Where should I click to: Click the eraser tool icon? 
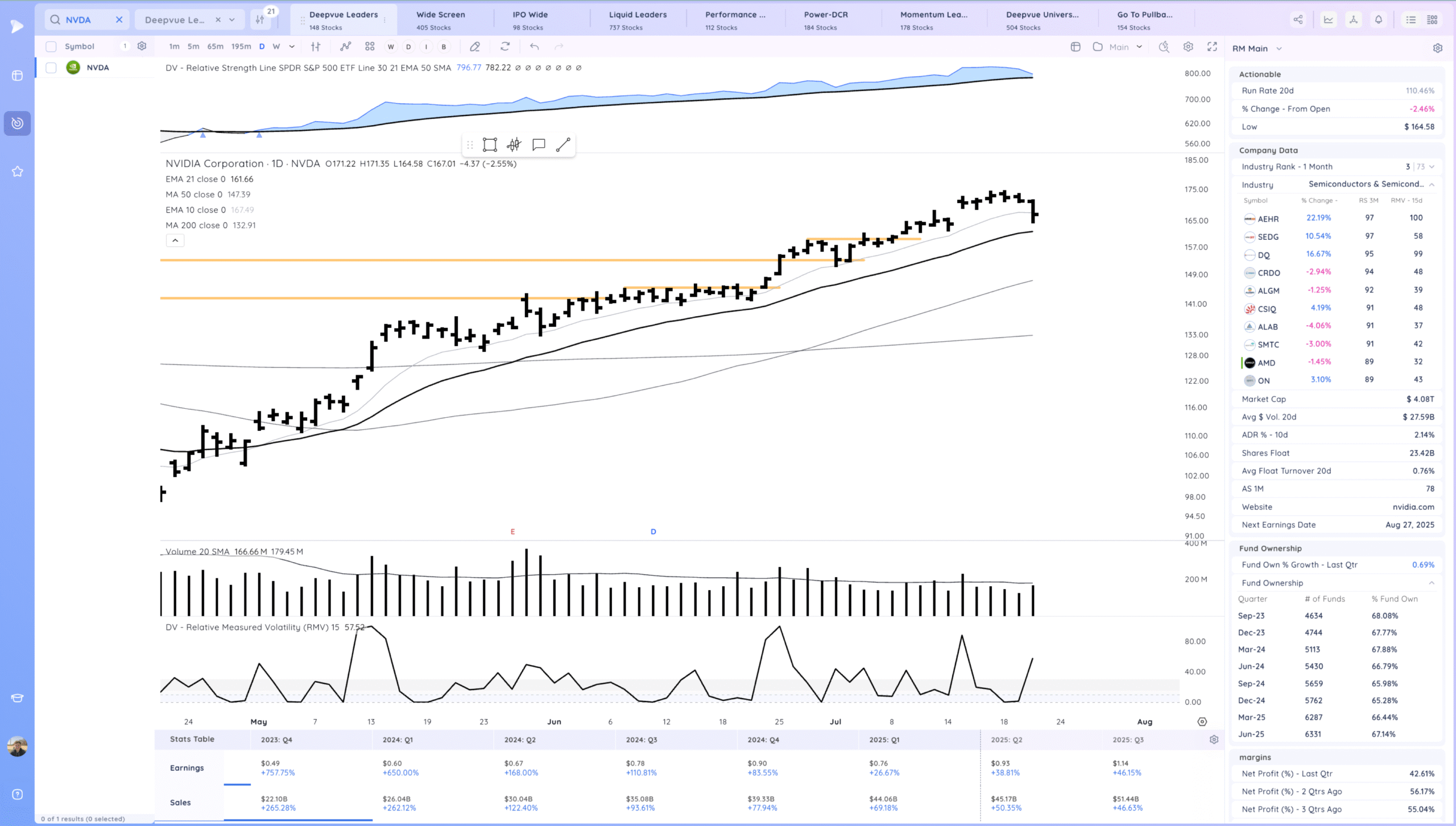(475, 47)
